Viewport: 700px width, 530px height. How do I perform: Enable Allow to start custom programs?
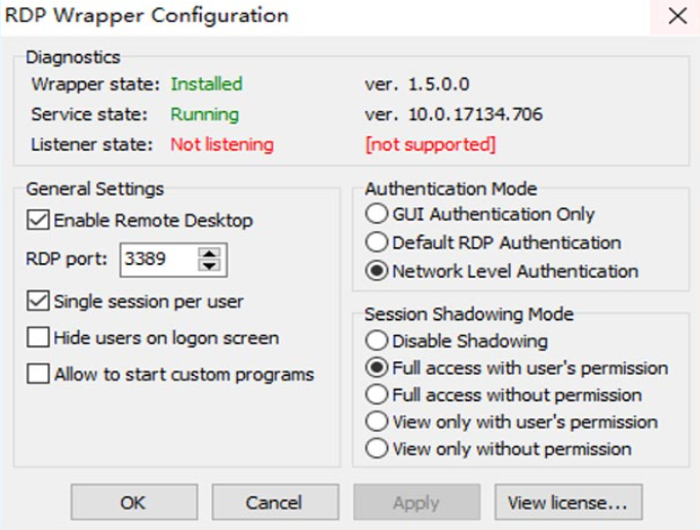tap(39, 375)
